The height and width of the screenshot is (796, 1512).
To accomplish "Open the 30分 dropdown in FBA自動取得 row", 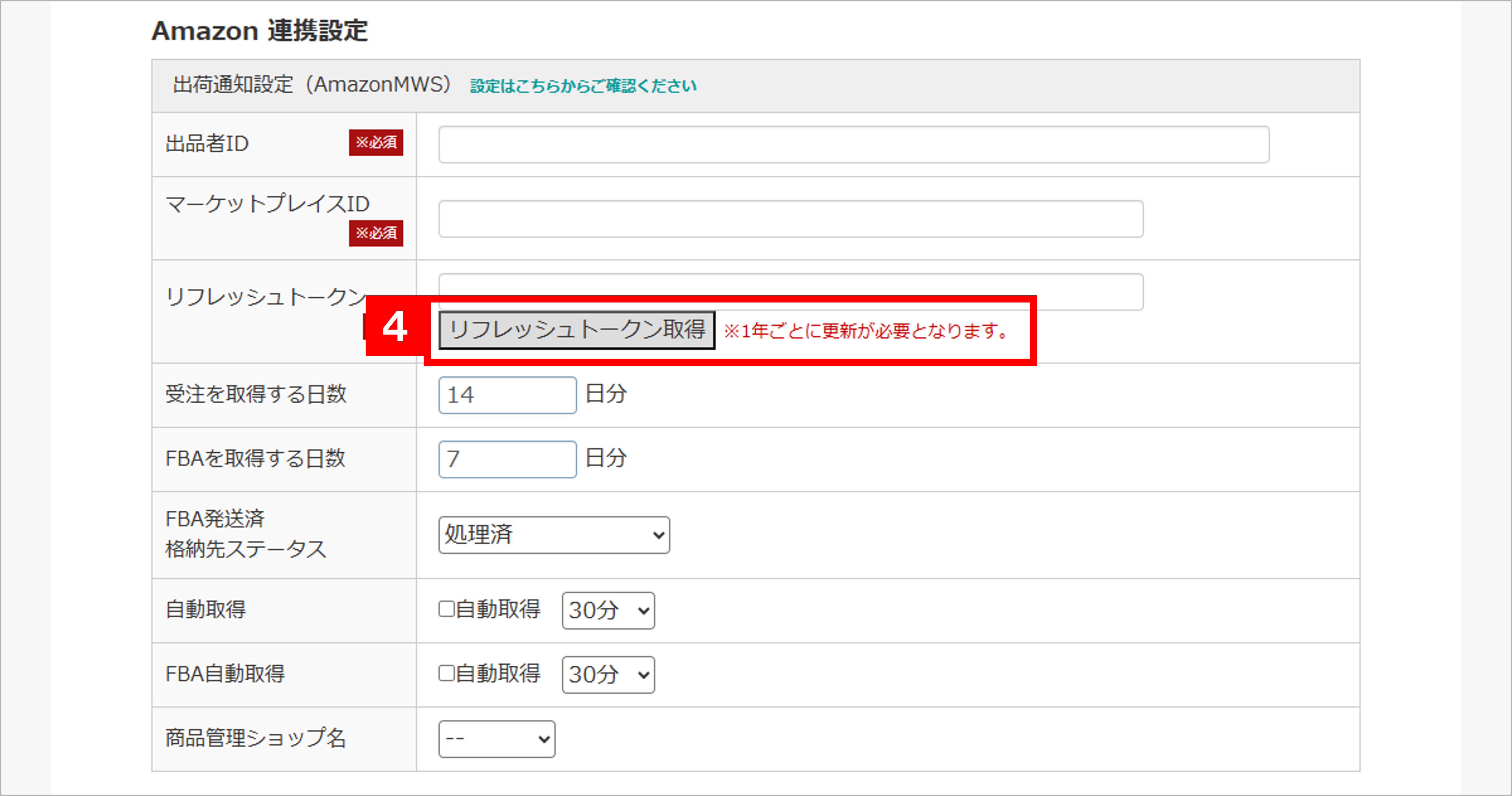I will point(608,675).
